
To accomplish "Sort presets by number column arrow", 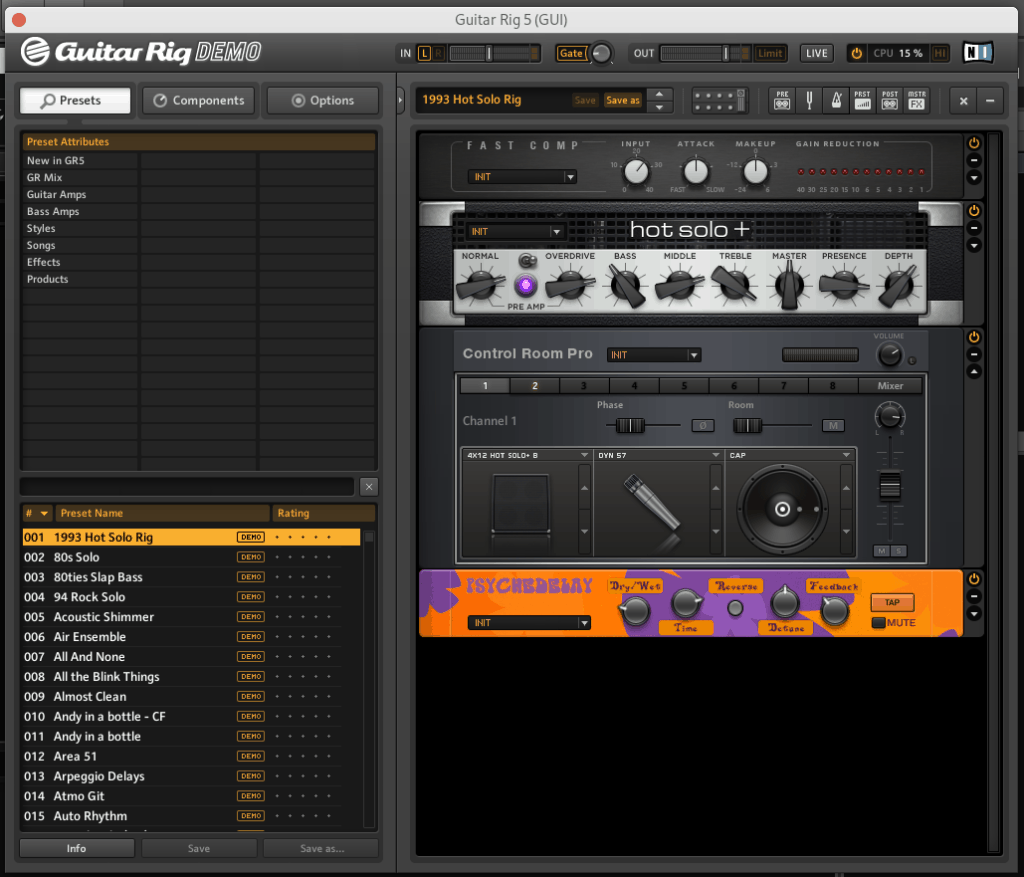I will 44,513.
